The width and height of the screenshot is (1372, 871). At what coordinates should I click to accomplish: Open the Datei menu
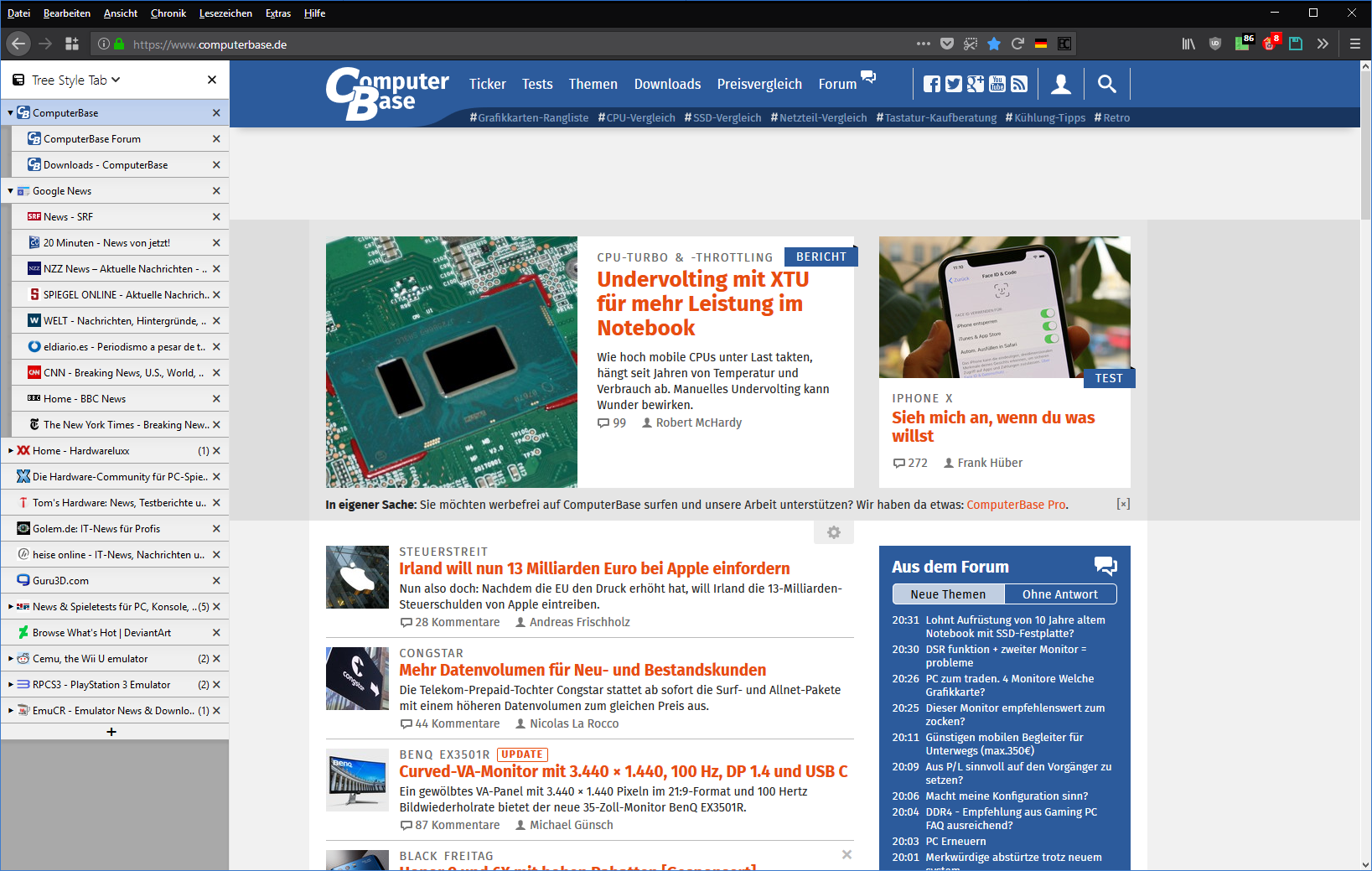(18, 13)
